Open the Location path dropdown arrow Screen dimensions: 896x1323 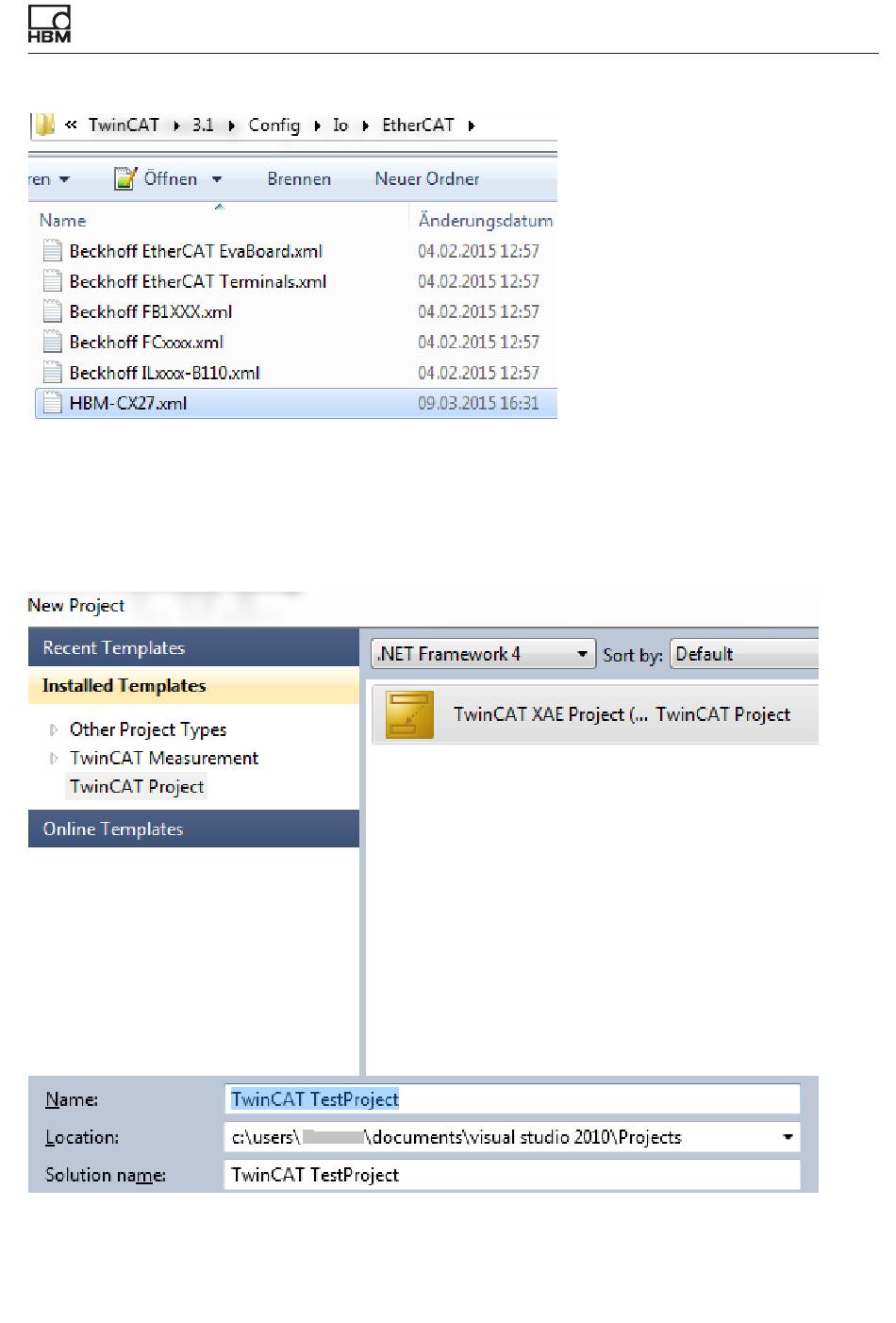pyautogui.click(x=788, y=1137)
